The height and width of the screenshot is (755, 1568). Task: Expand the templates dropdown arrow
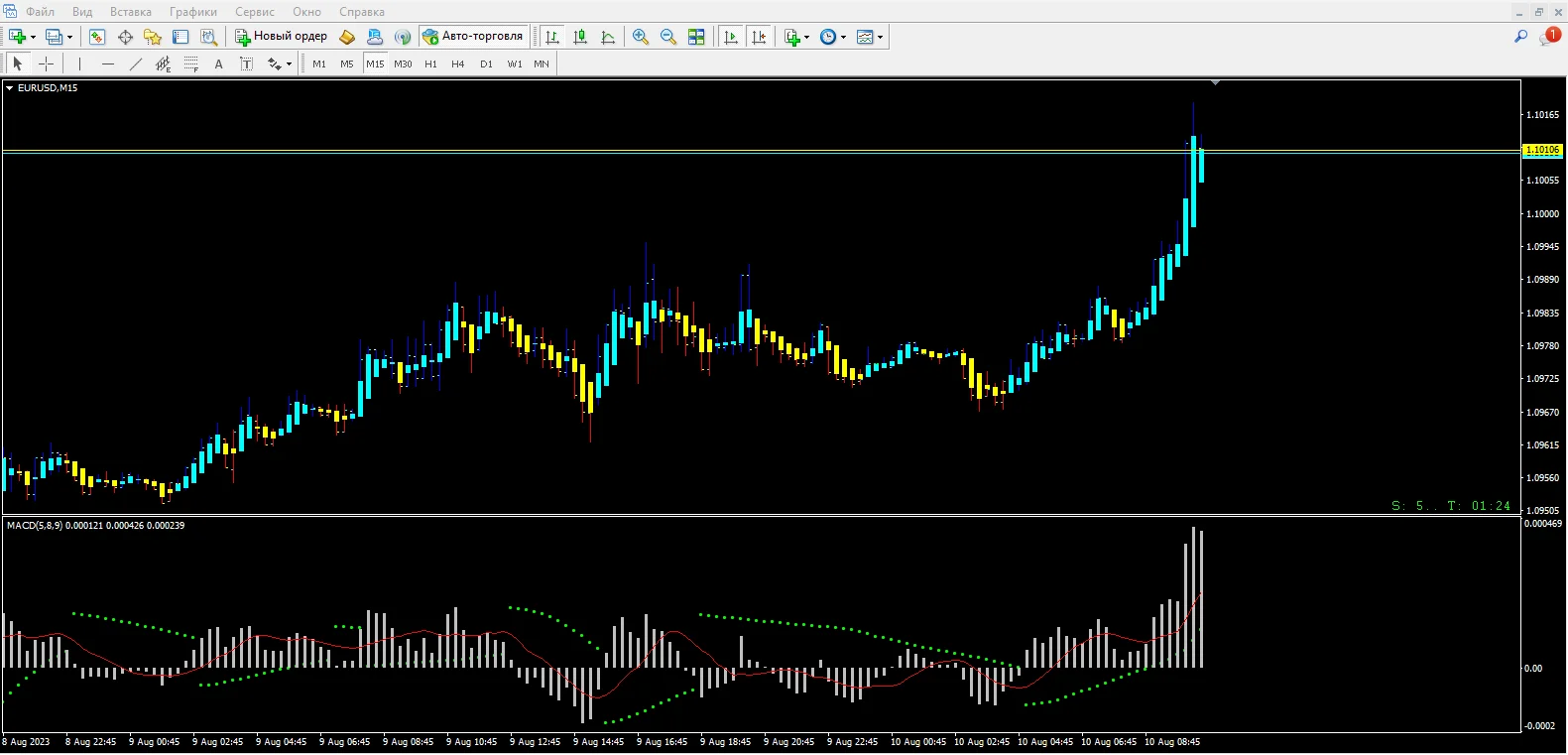tap(881, 37)
